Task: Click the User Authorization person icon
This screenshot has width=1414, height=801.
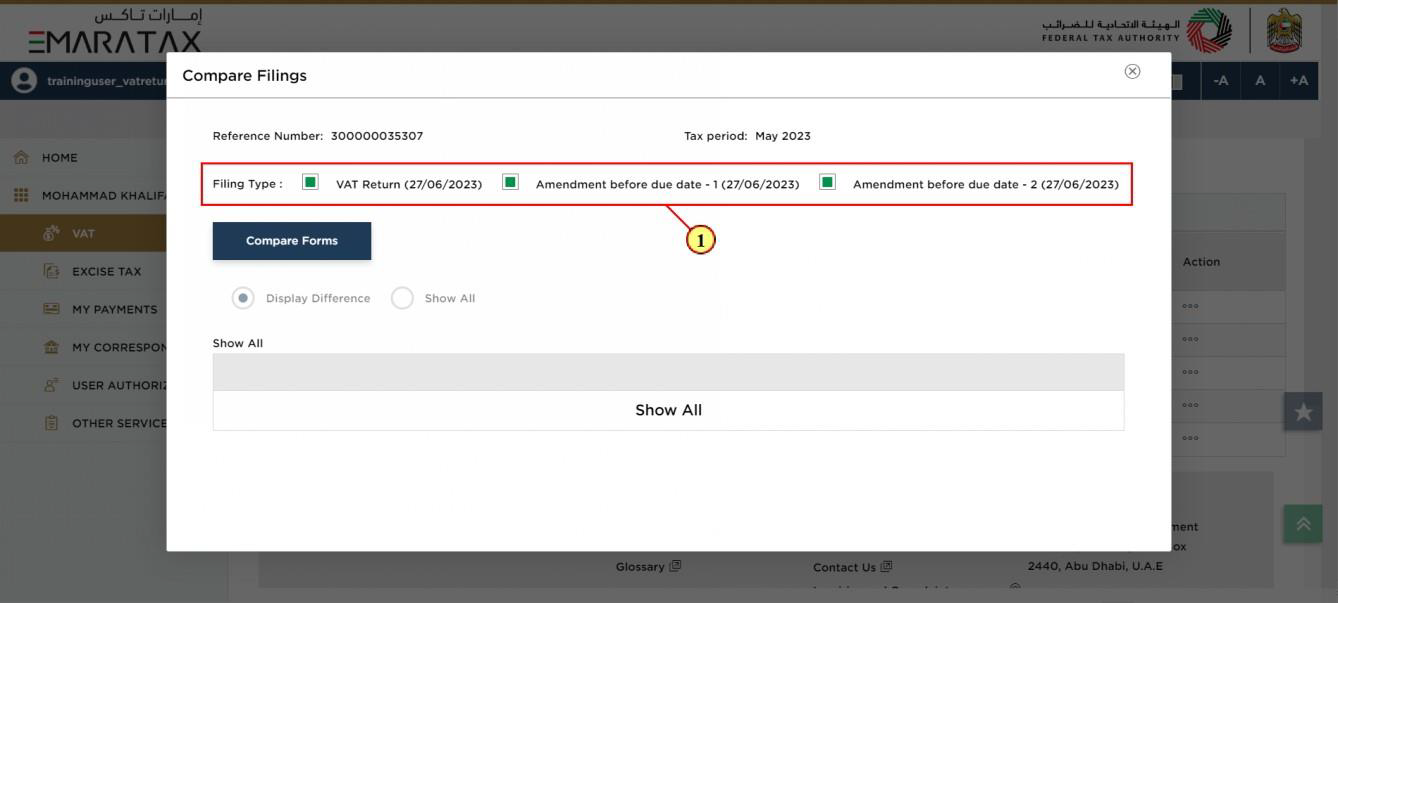Action: 51,385
